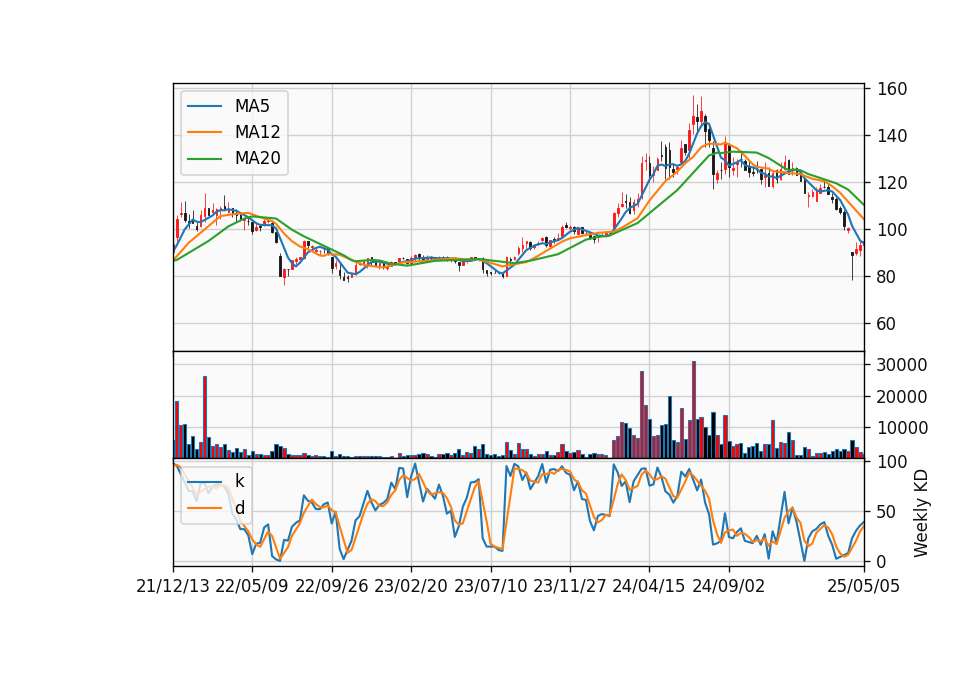Click the green MA20 legend line sample
This screenshot has height=690, width=960.
click(x=204, y=159)
